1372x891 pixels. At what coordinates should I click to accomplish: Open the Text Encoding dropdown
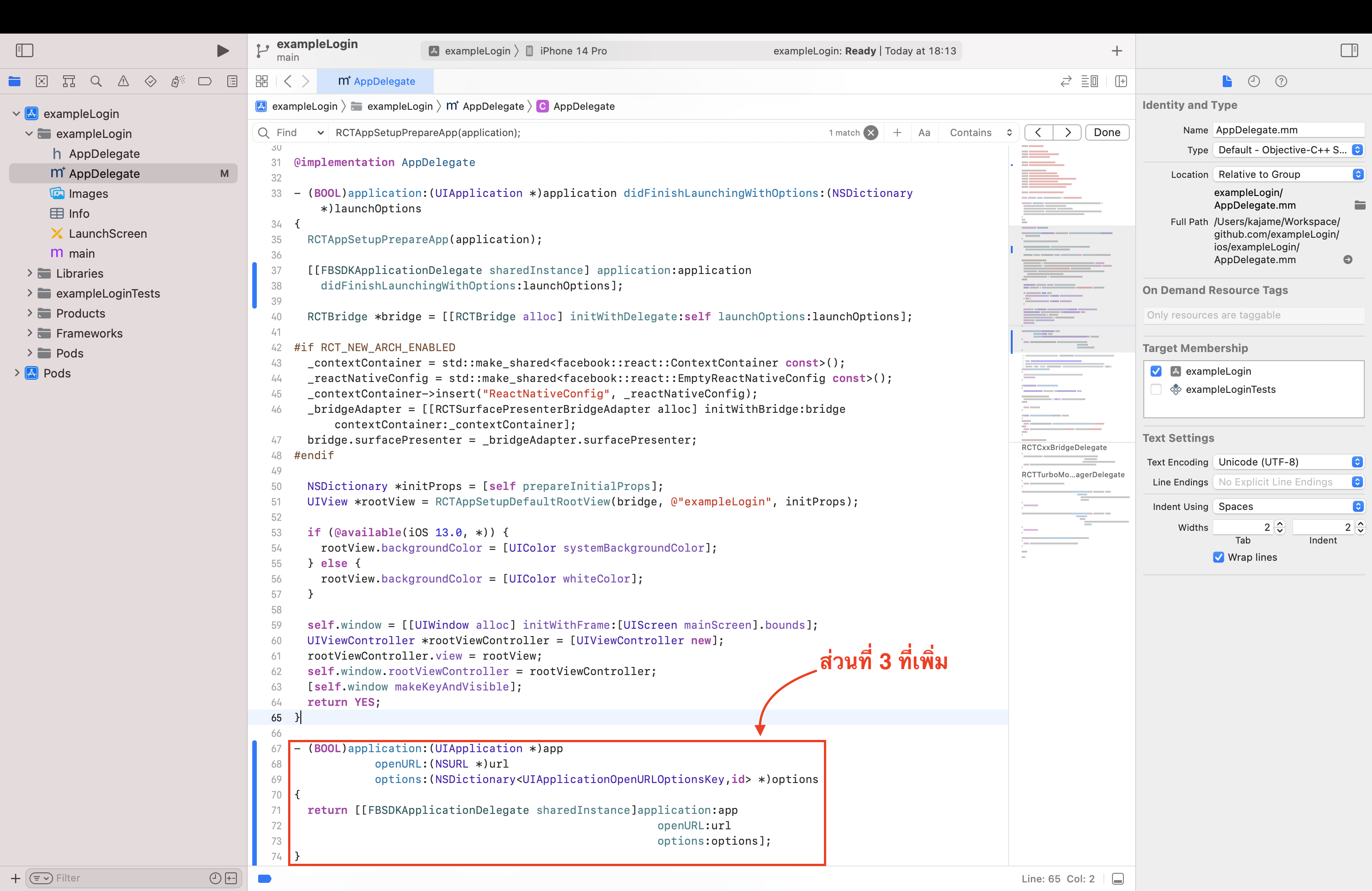click(1289, 462)
